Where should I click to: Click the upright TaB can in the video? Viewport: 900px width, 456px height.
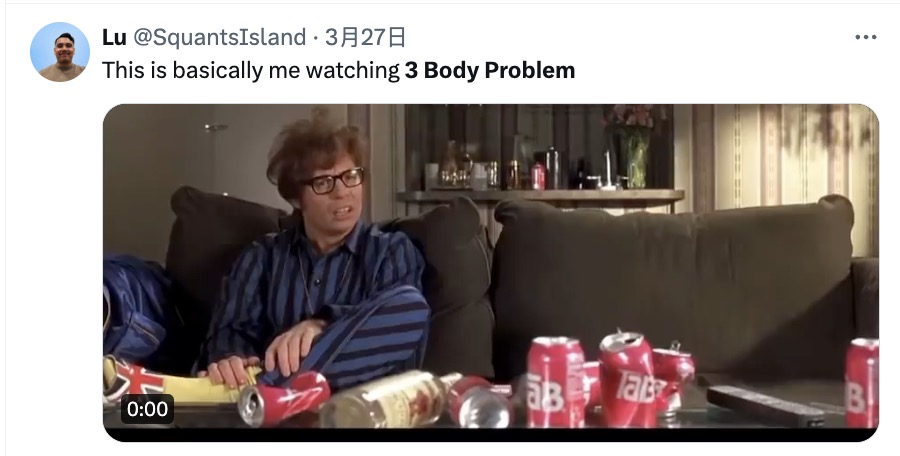(555, 382)
